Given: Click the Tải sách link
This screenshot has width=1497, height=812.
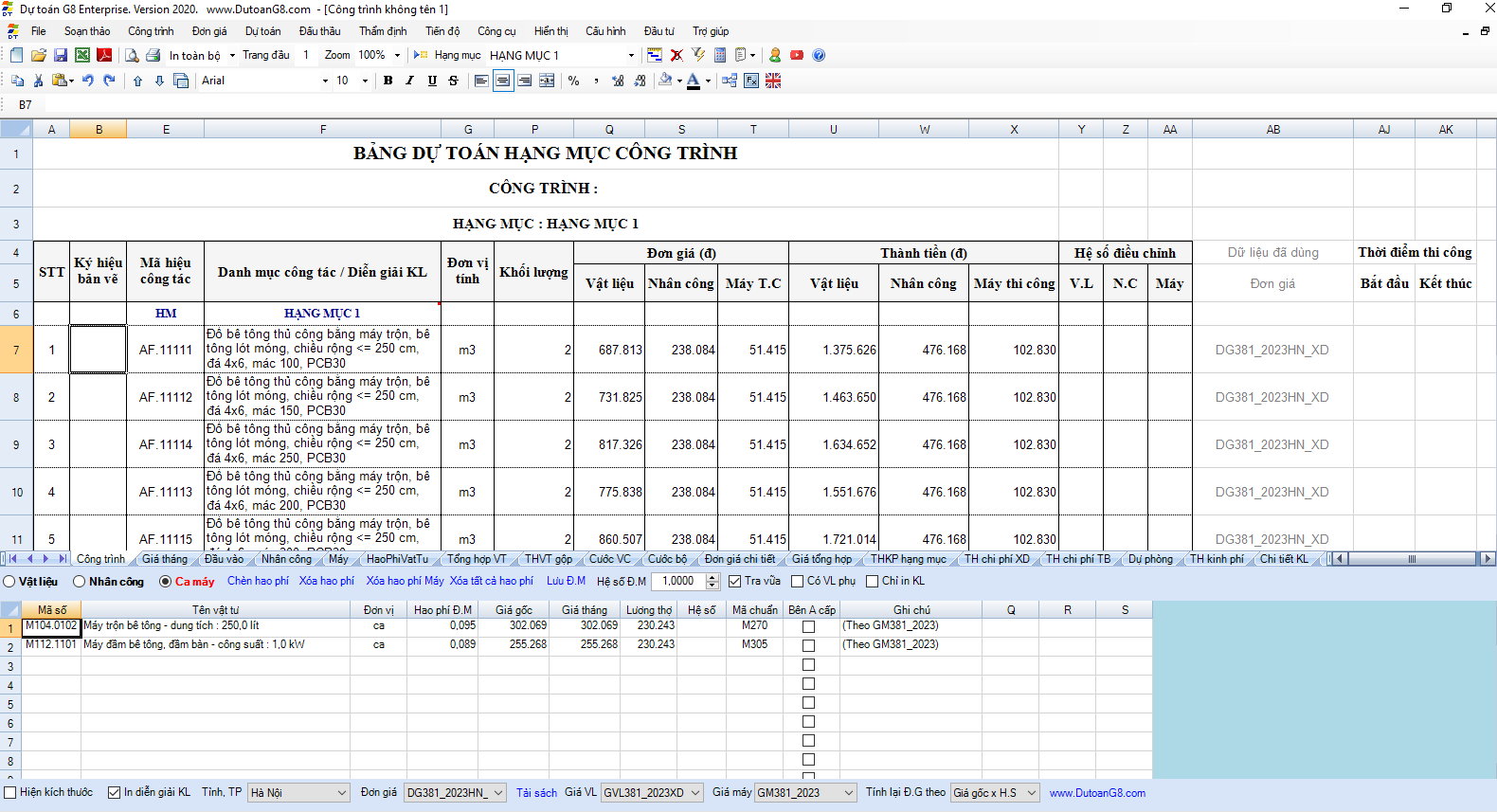Looking at the screenshot, I should tap(536, 793).
